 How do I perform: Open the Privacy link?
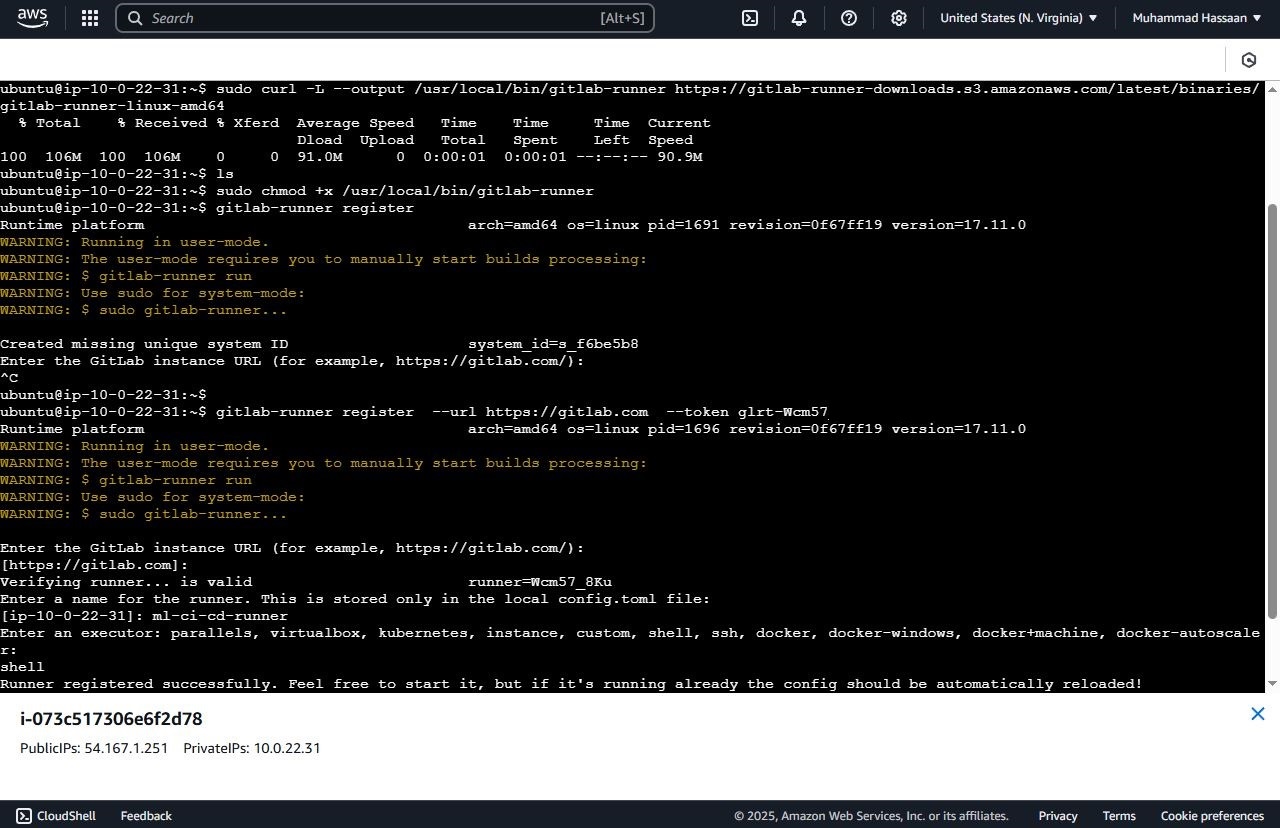(1058, 816)
